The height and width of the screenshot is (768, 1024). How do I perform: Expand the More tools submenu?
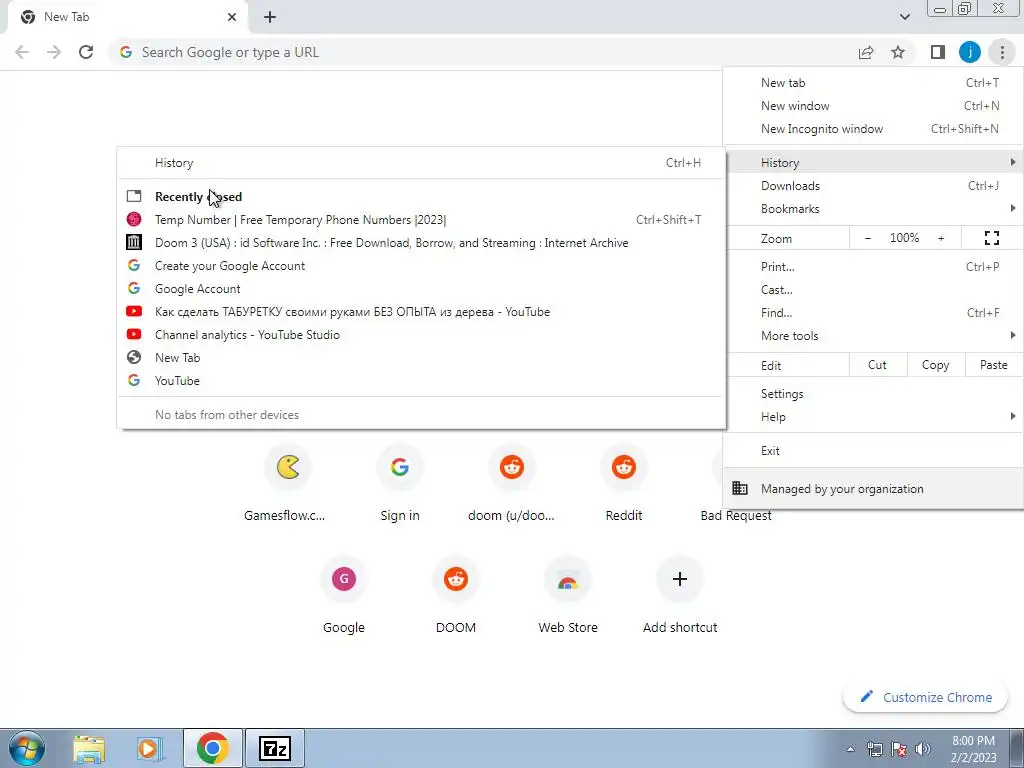[x=873, y=336]
